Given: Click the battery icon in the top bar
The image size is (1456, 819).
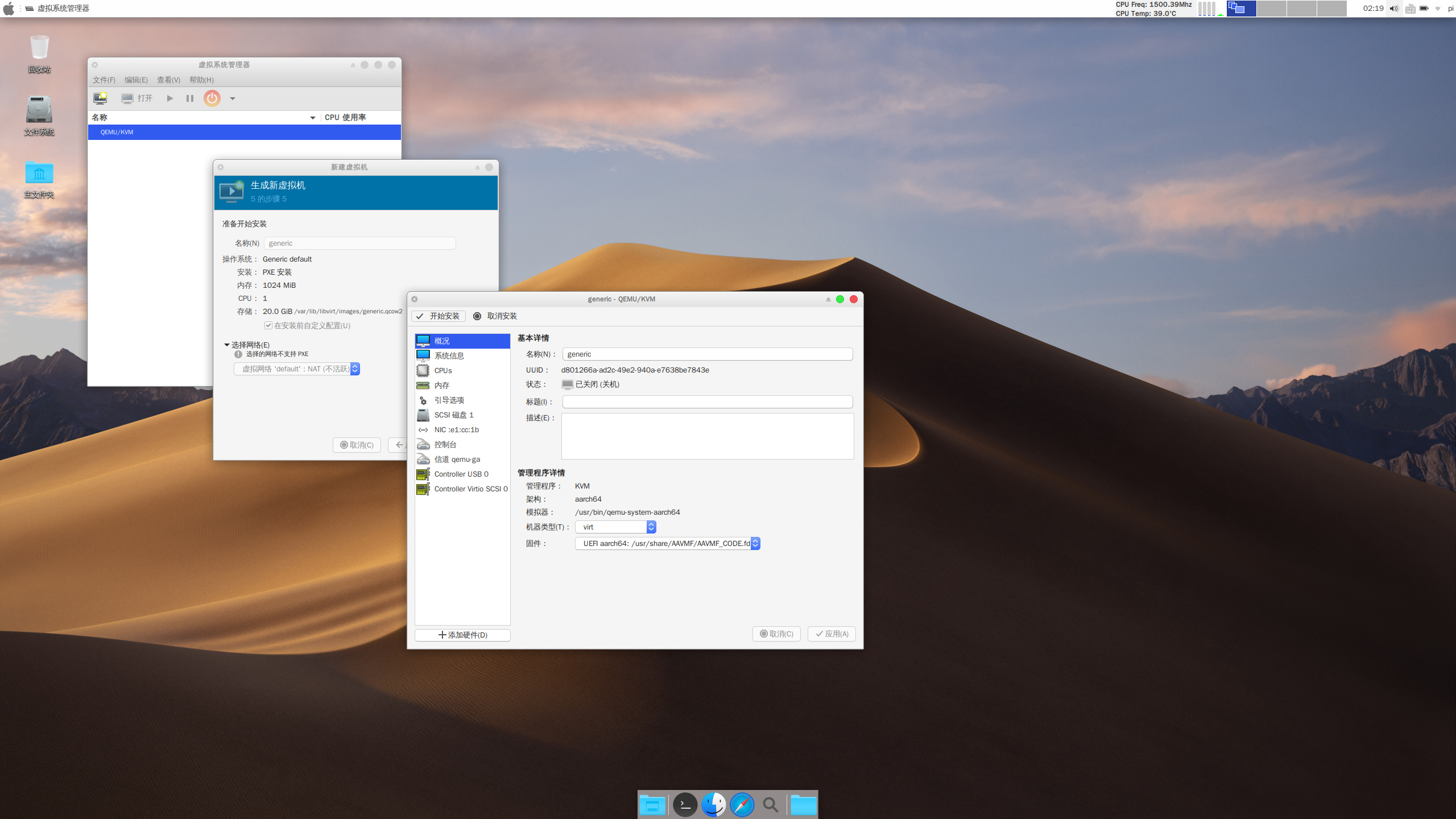Looking at the screenshot, I should point(1424,9).
